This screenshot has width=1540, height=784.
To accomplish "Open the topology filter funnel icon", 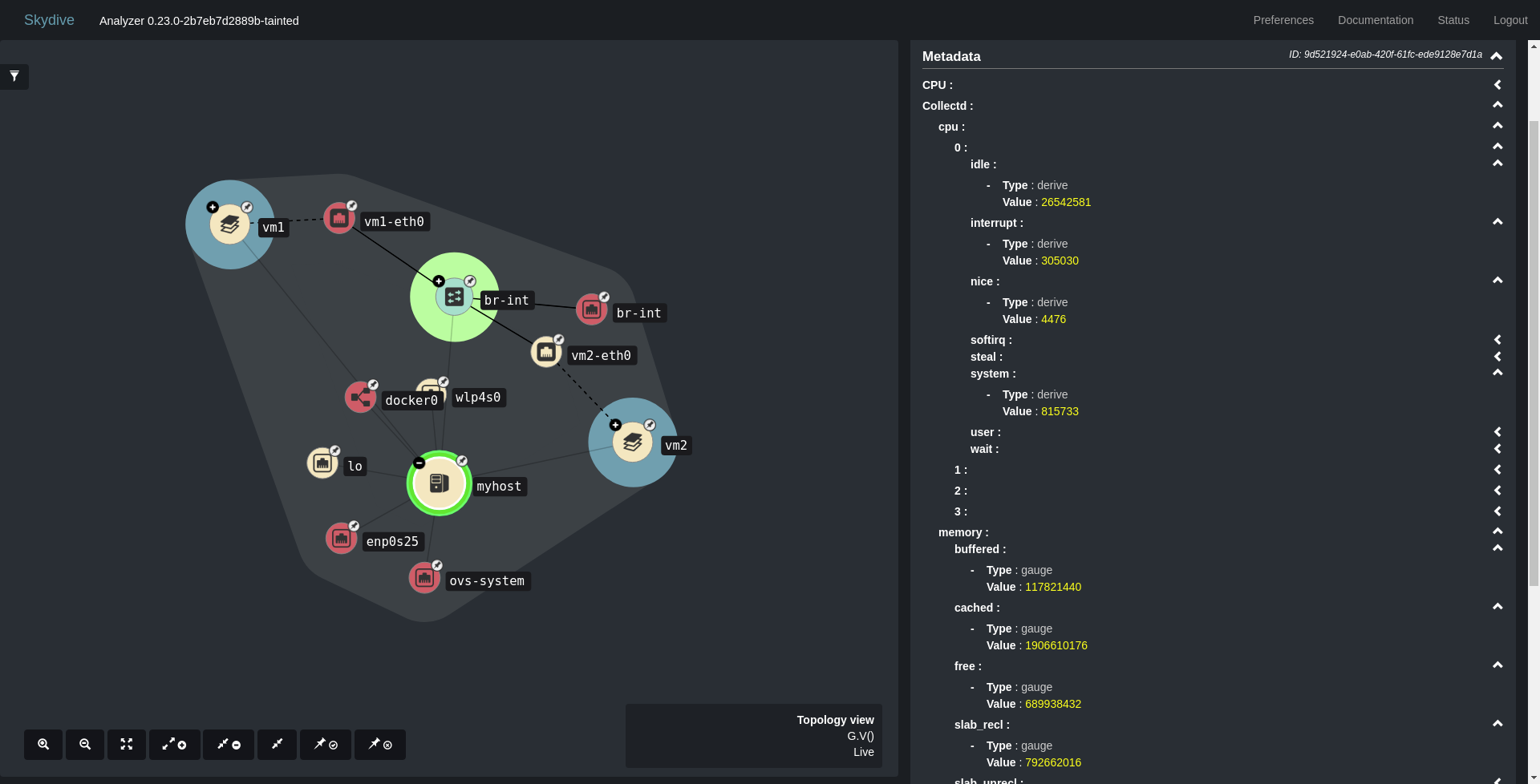I will tap(14, 76).
